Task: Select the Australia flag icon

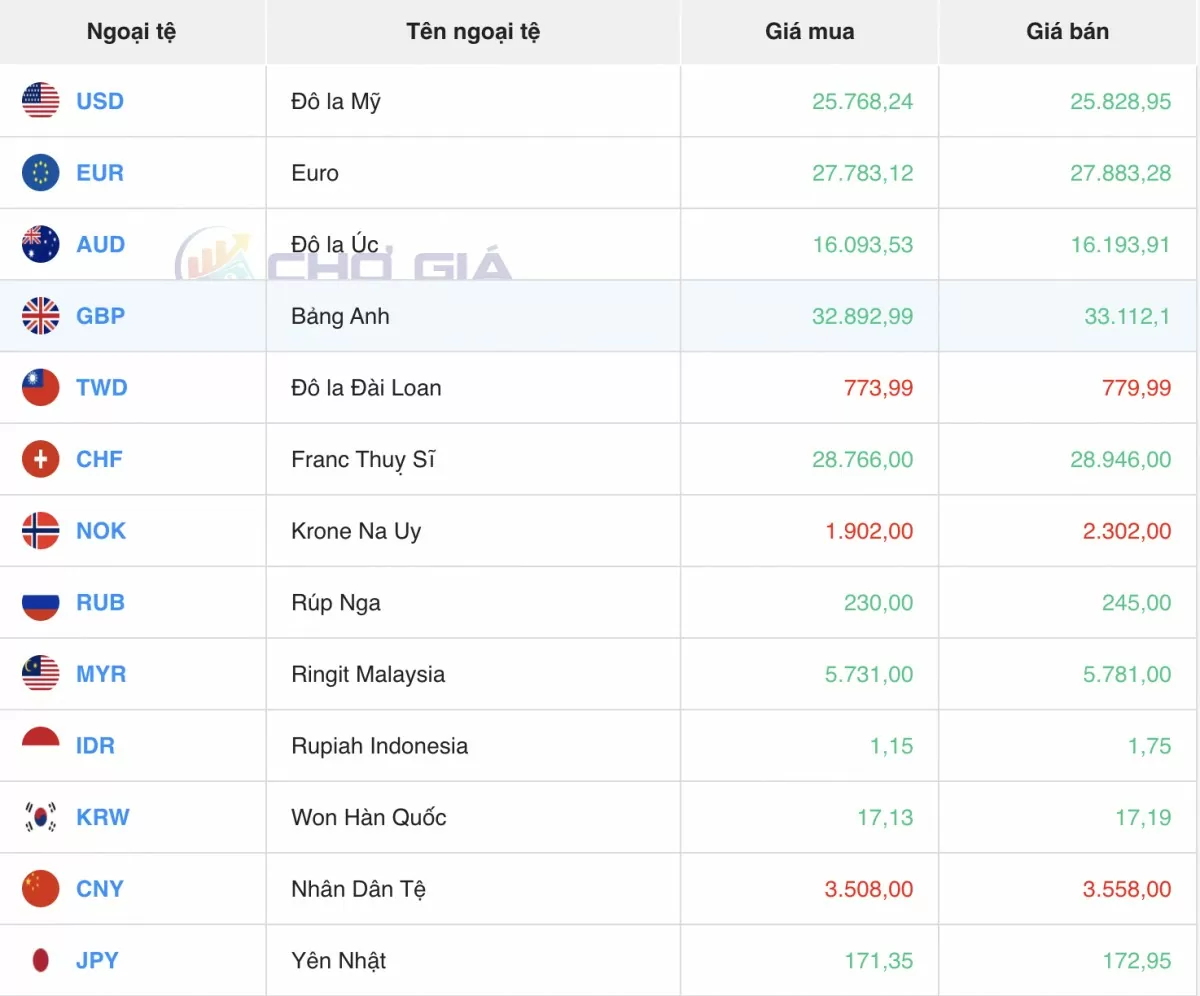Action: pyautogui.click(x=41, y=244)
